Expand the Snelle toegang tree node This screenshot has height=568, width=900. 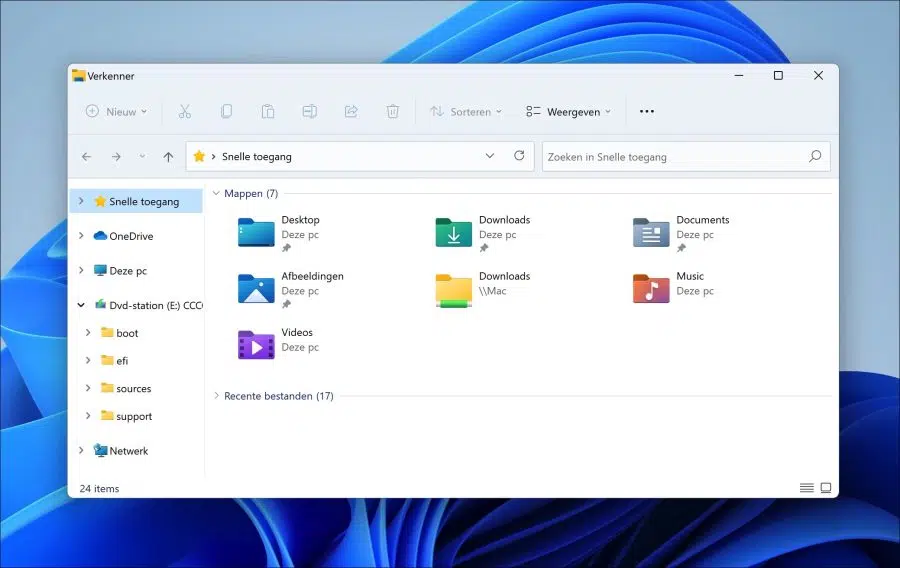(81, 201)
